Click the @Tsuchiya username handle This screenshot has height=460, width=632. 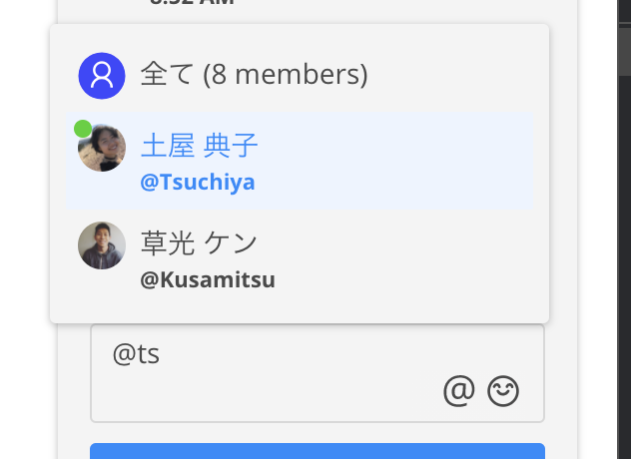[x=198, y=182]
